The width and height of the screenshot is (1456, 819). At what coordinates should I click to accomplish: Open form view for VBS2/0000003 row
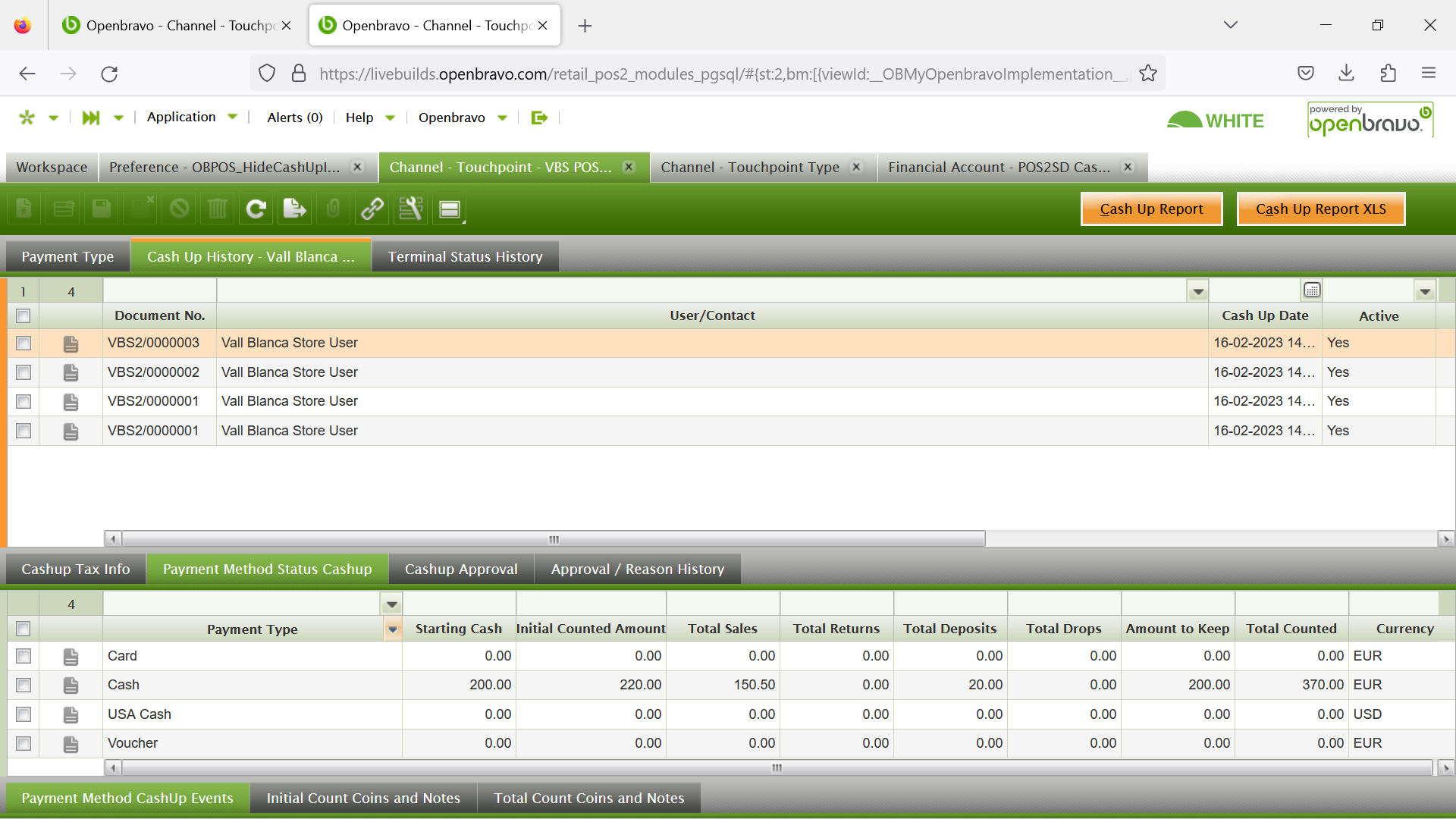pos(71,344)
